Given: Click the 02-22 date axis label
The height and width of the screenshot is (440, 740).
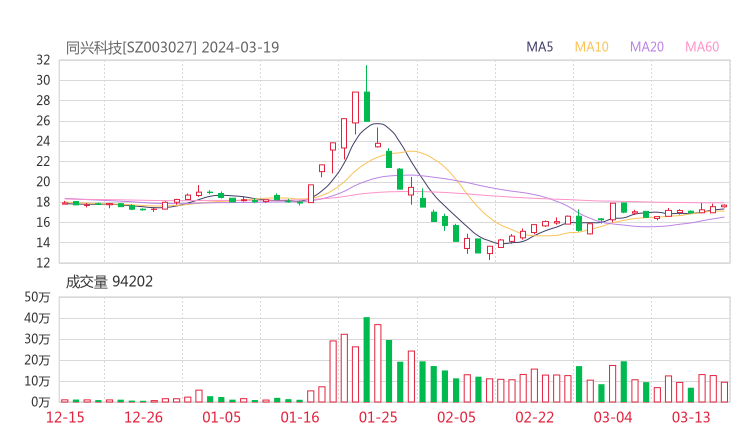Looking at the screenshot, I should click(x=534, y=417).
